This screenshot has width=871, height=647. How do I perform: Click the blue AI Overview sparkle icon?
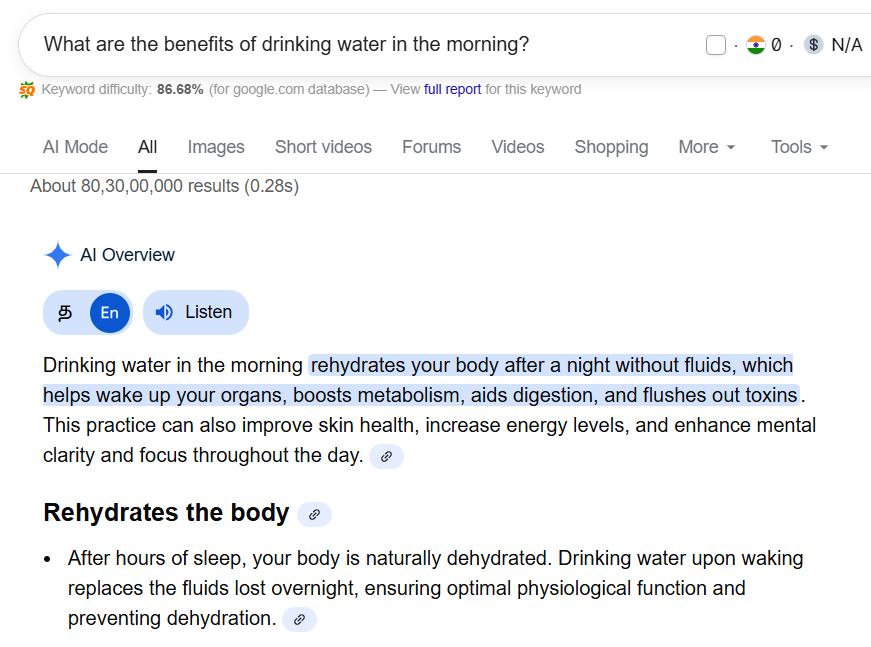pos(58,255)
